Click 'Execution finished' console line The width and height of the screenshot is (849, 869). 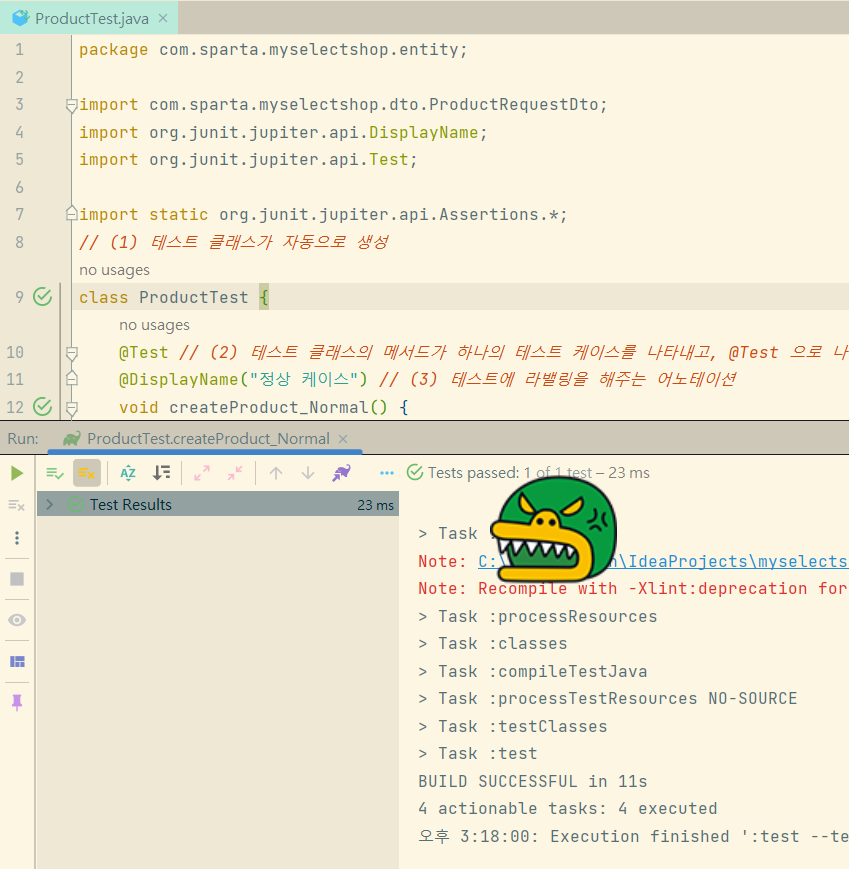(x=633, y=836)
